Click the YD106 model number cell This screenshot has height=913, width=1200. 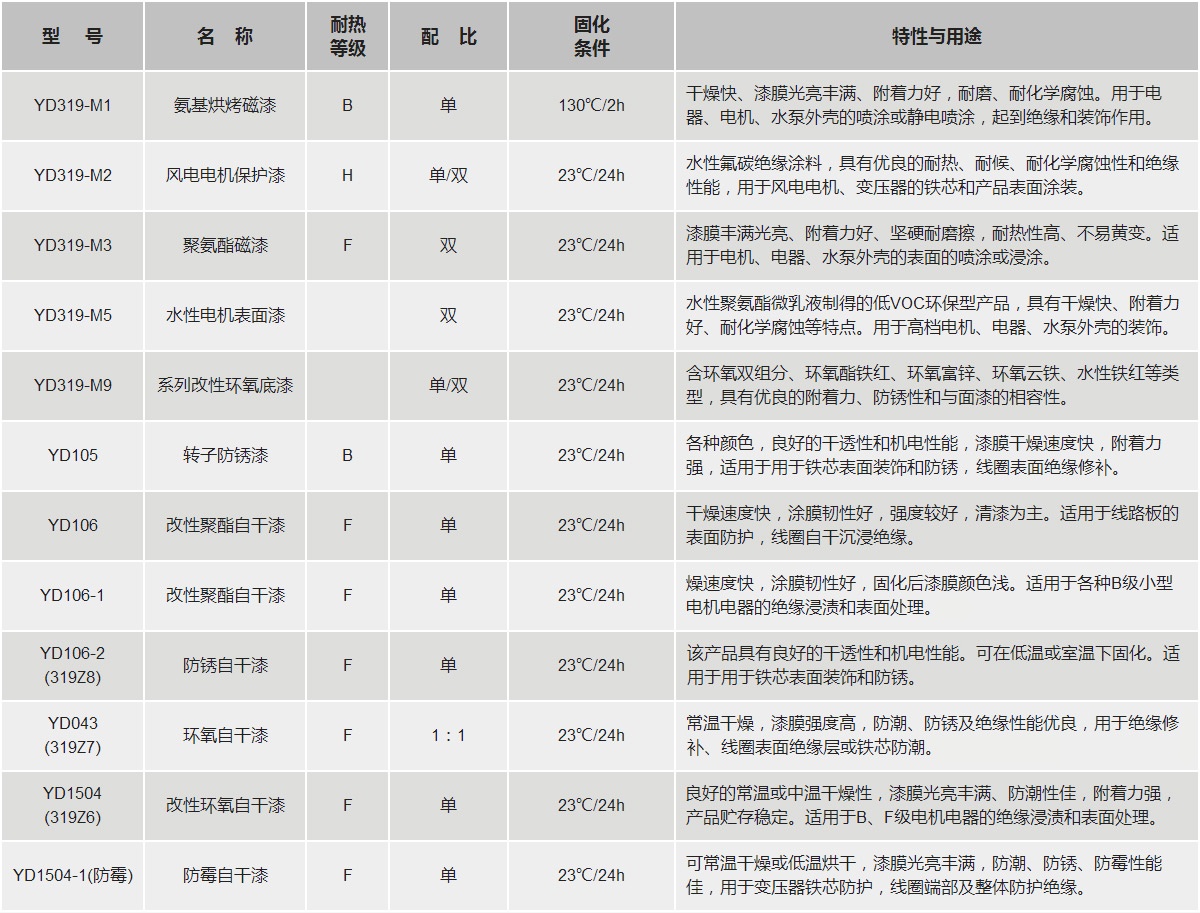click(71, 524)
